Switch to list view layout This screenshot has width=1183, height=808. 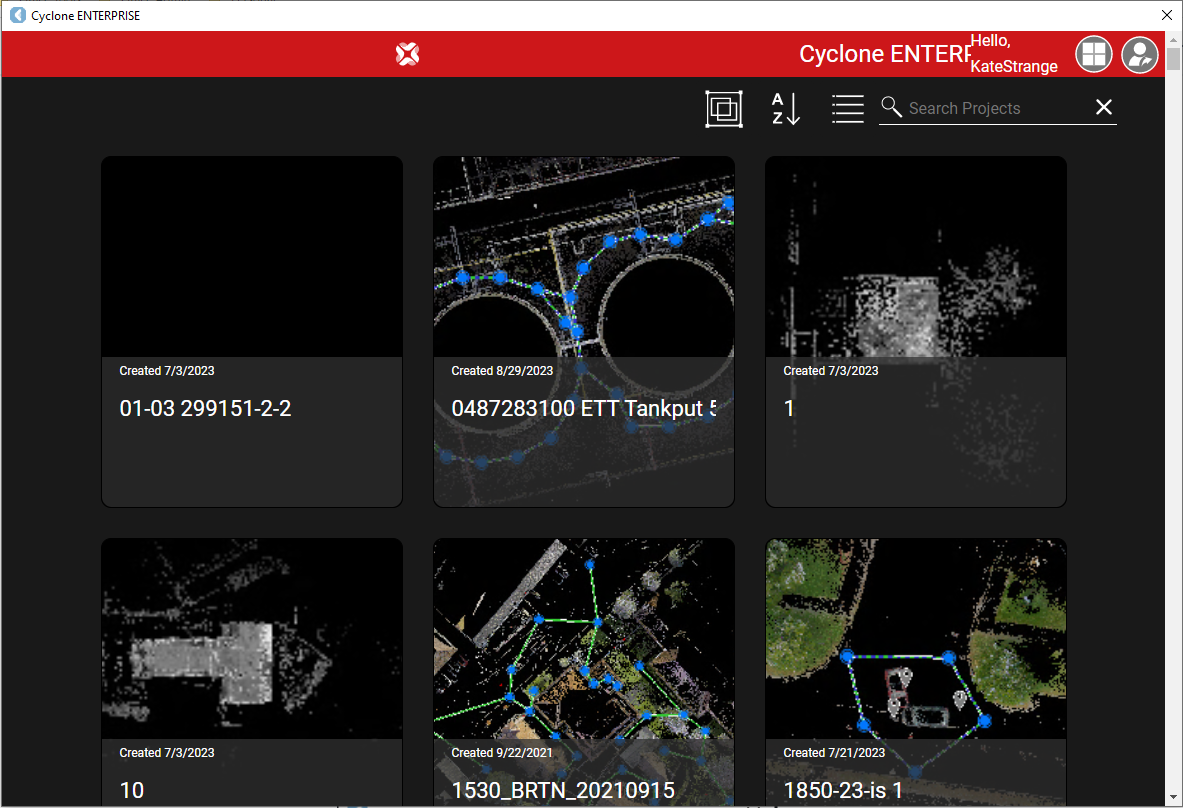[847, 108]
